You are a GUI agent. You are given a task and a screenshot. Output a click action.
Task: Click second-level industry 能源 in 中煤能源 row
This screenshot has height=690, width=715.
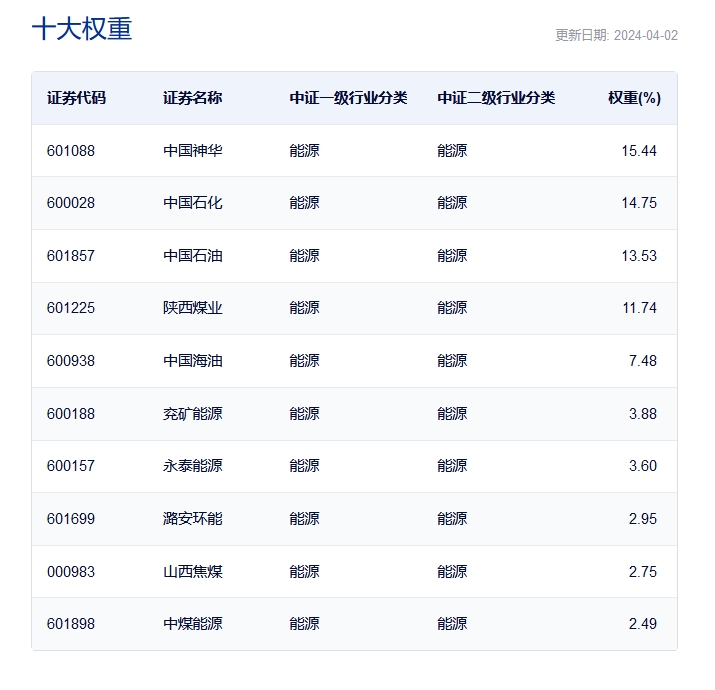[x=452, y=624]
